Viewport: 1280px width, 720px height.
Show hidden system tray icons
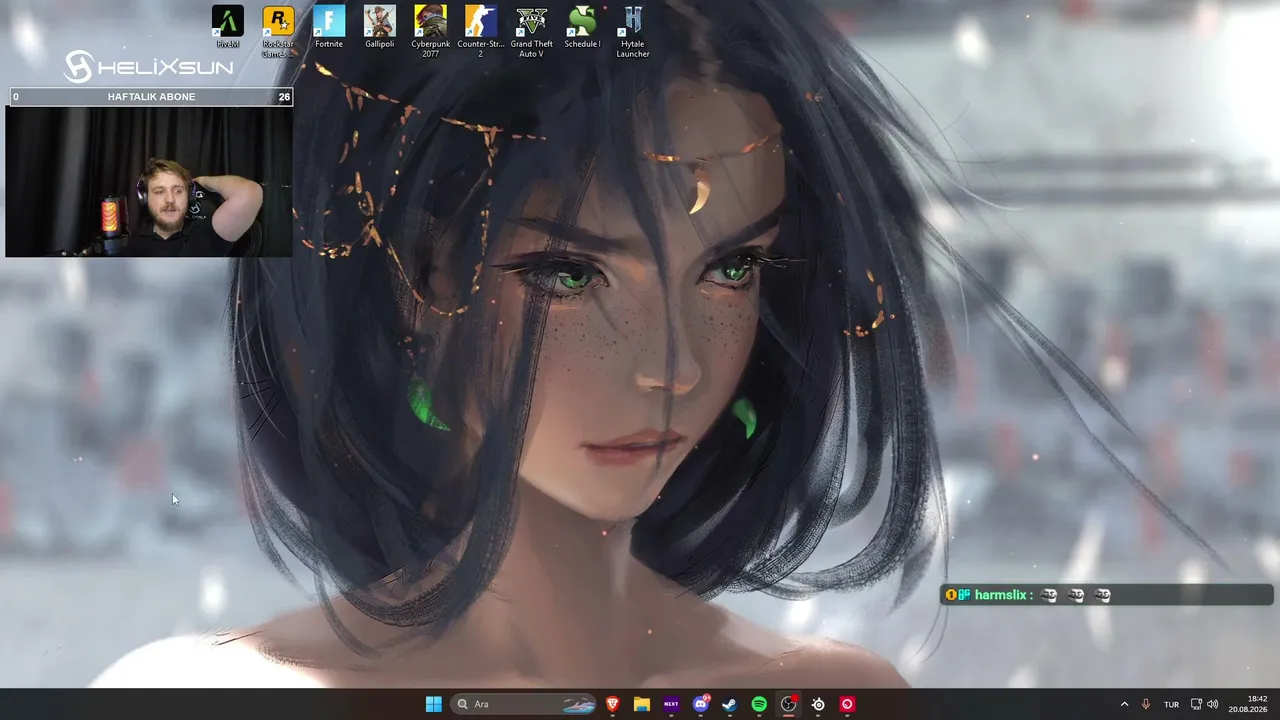point(1124,704)
